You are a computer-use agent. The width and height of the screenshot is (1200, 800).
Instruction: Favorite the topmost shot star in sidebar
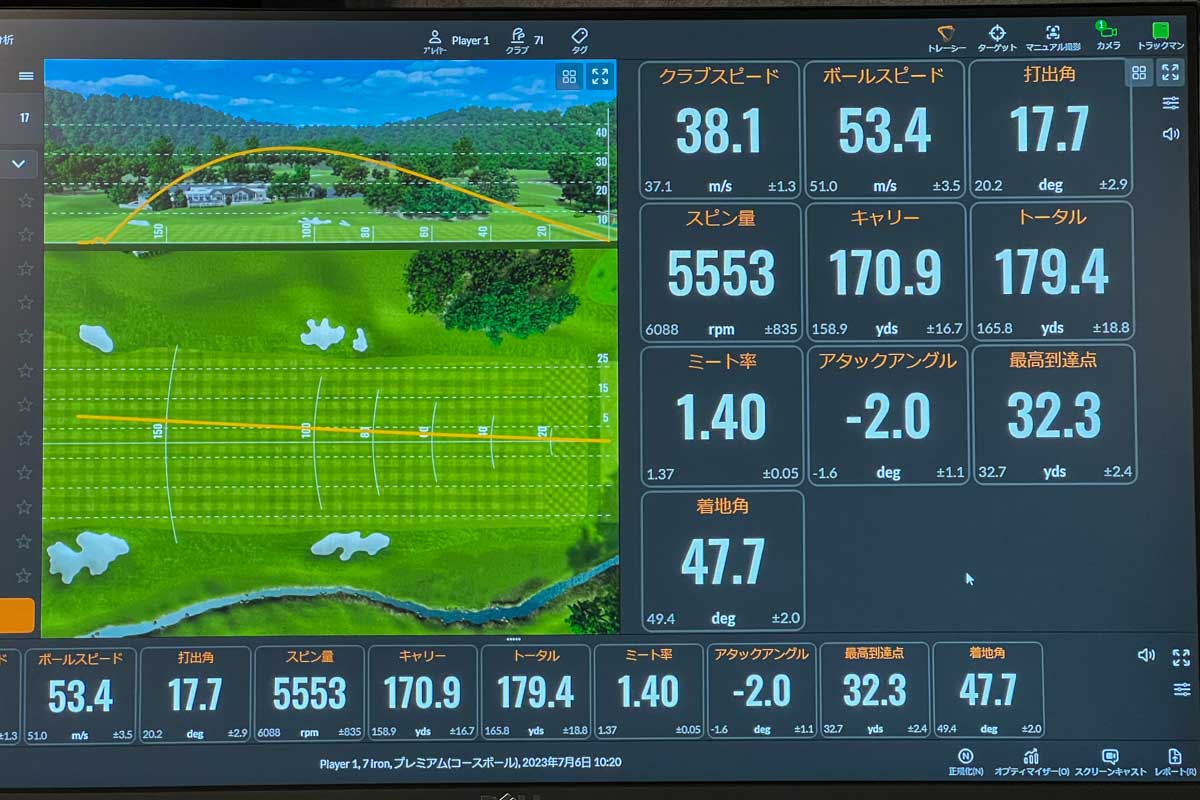pyautogui.click(x=25, y=201)
